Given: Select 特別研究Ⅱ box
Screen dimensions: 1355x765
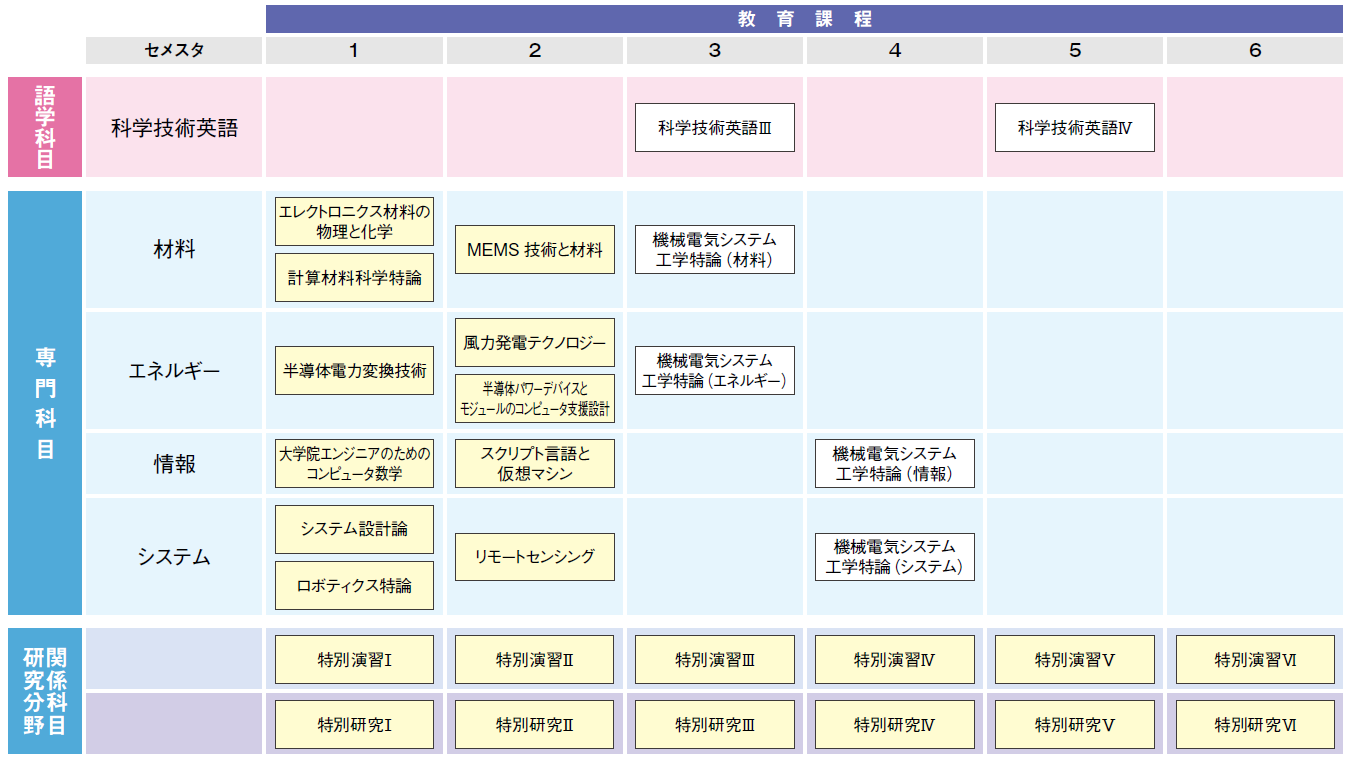Looking at the screenshot, I should (535, 725).
